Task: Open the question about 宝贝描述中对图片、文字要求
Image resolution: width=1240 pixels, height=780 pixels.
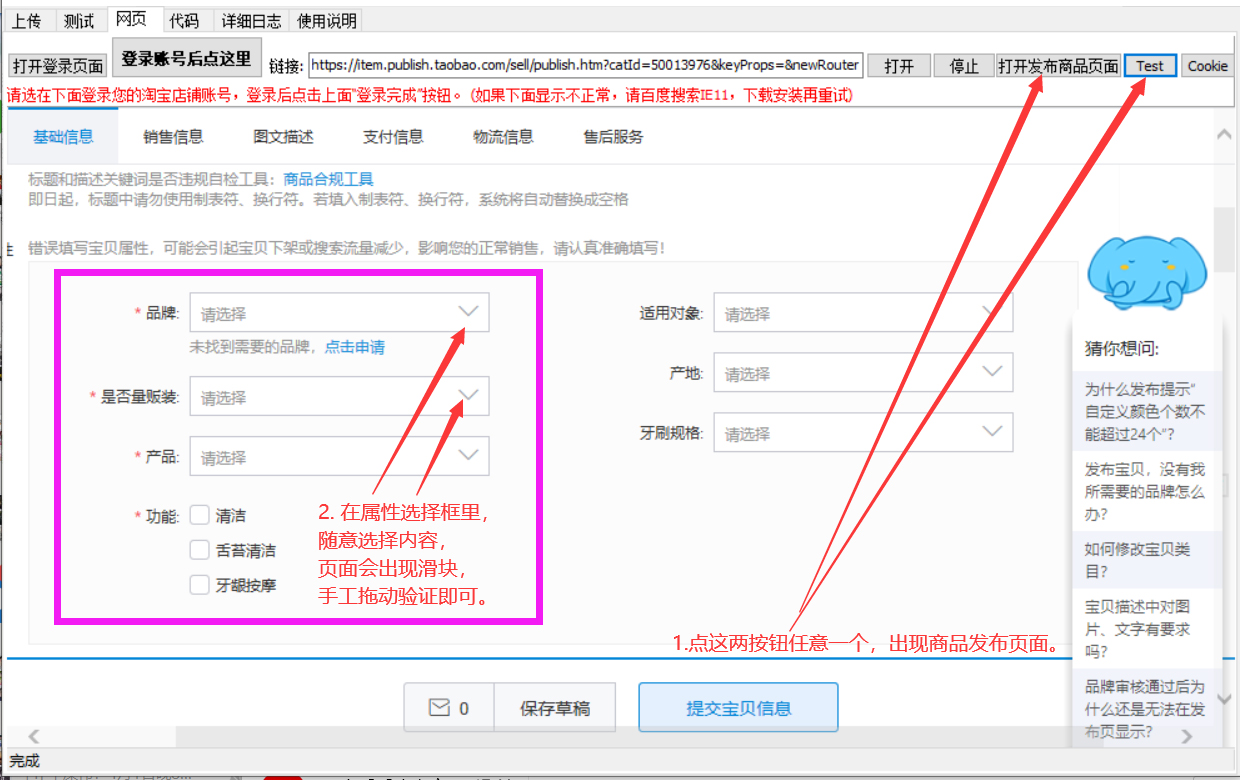Action: (1146, 628)
